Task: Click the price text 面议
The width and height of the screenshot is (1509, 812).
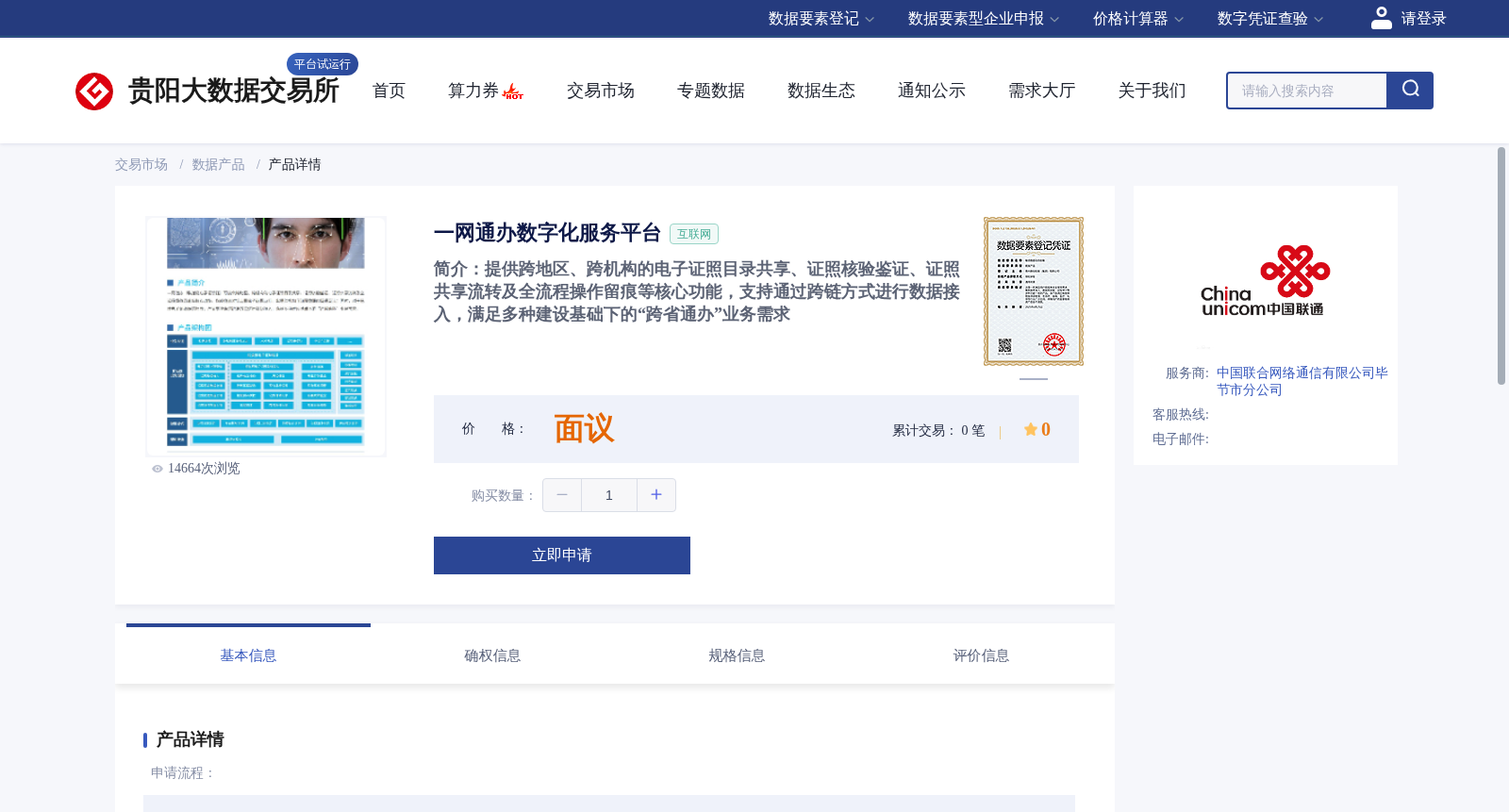Action: click(584, 429)
